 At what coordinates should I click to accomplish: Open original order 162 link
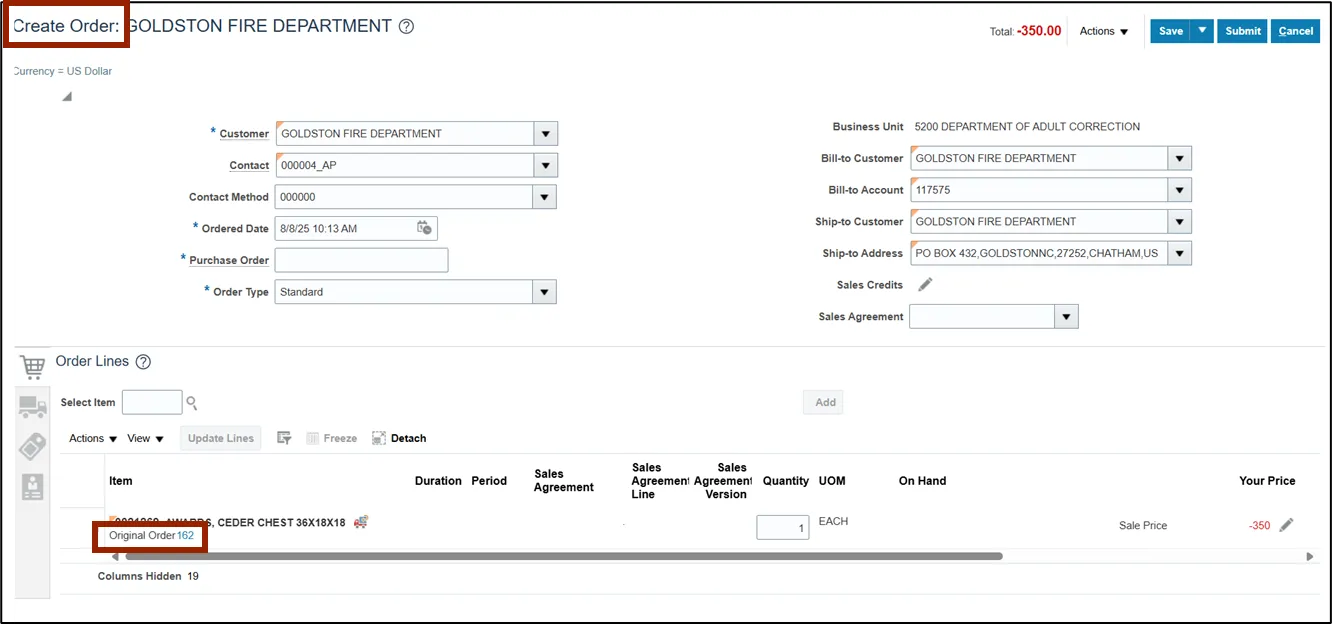pyautogui.click(x=185, y=536)
